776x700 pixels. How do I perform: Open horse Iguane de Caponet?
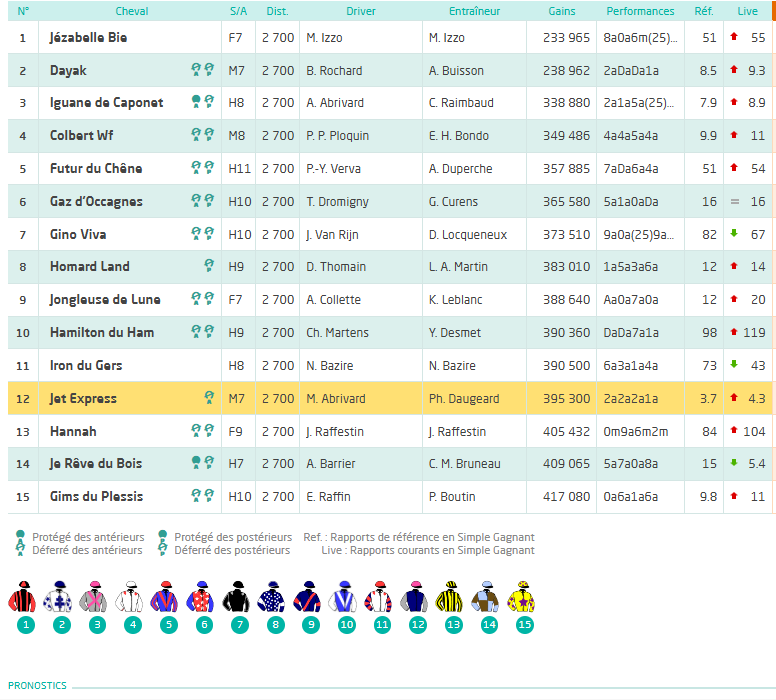pyautogui.click(x=106, y=102)
